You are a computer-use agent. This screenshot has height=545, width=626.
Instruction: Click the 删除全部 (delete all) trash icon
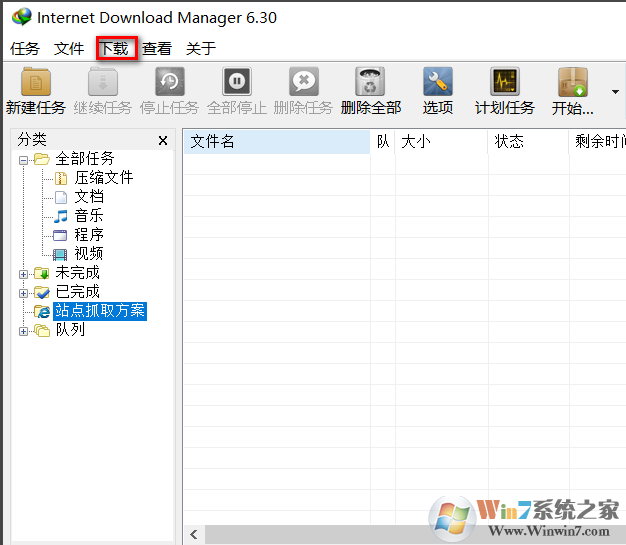click(370, 82)
